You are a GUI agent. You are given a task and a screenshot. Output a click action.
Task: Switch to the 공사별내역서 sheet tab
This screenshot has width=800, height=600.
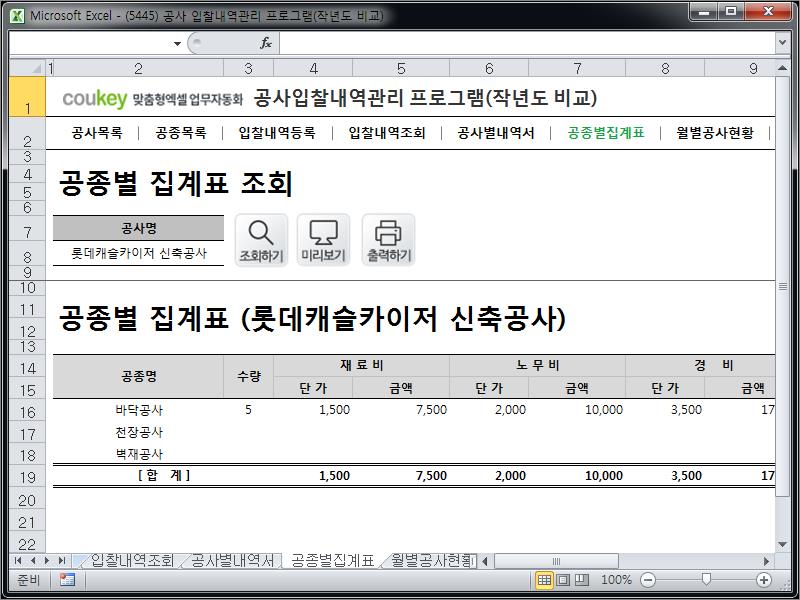[x=233, y=561]
